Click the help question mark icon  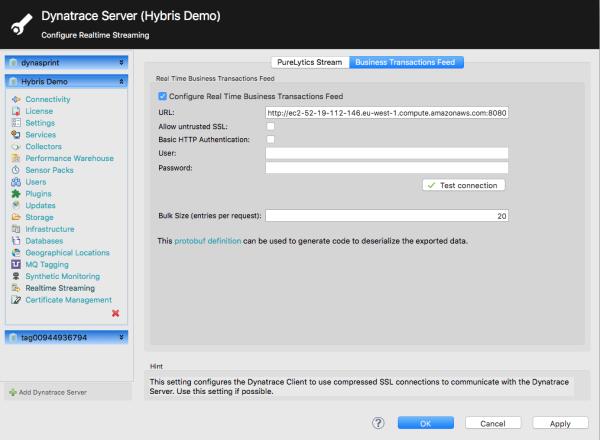(x=378, y=423)
